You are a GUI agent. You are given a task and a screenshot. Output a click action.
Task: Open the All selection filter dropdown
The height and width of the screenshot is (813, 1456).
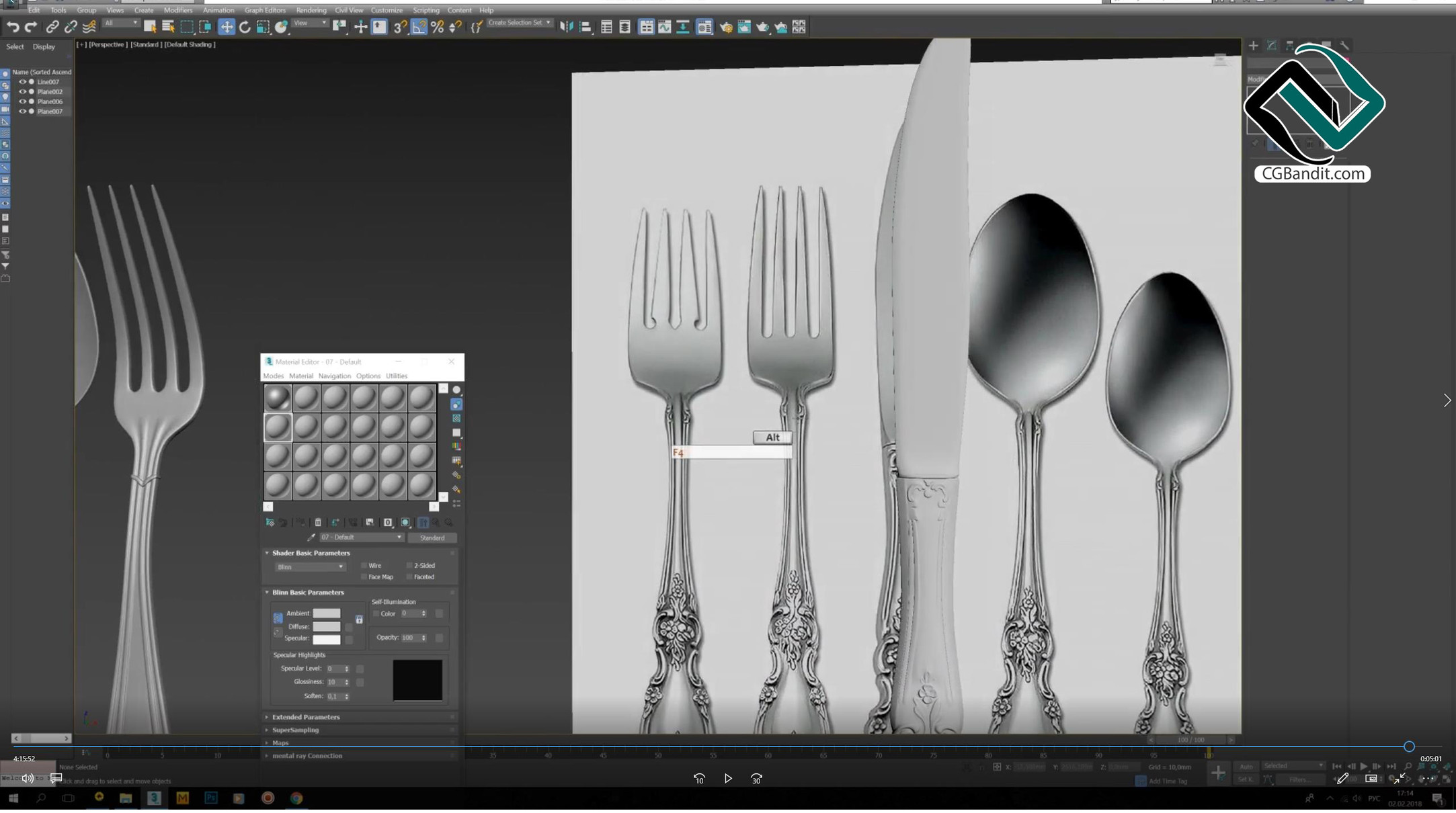(x=121, y=24)
